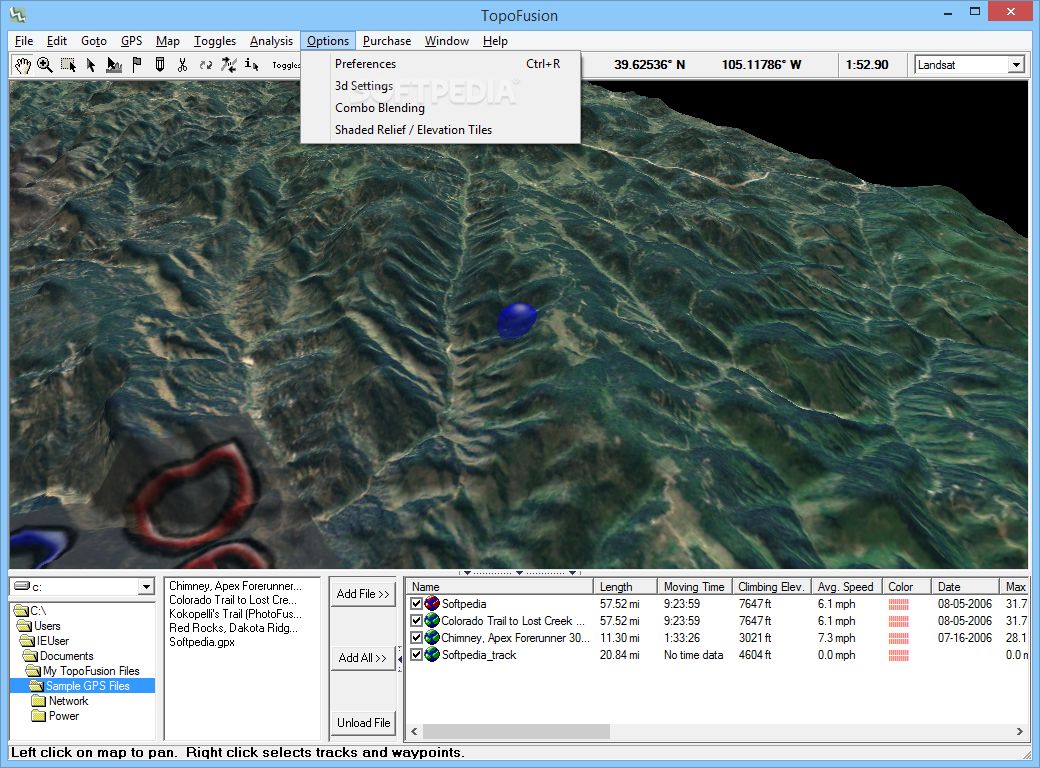1040x768 pixels.
Task: Click the globe icon beside Softpedia track
Action: (x=432, y=604)
